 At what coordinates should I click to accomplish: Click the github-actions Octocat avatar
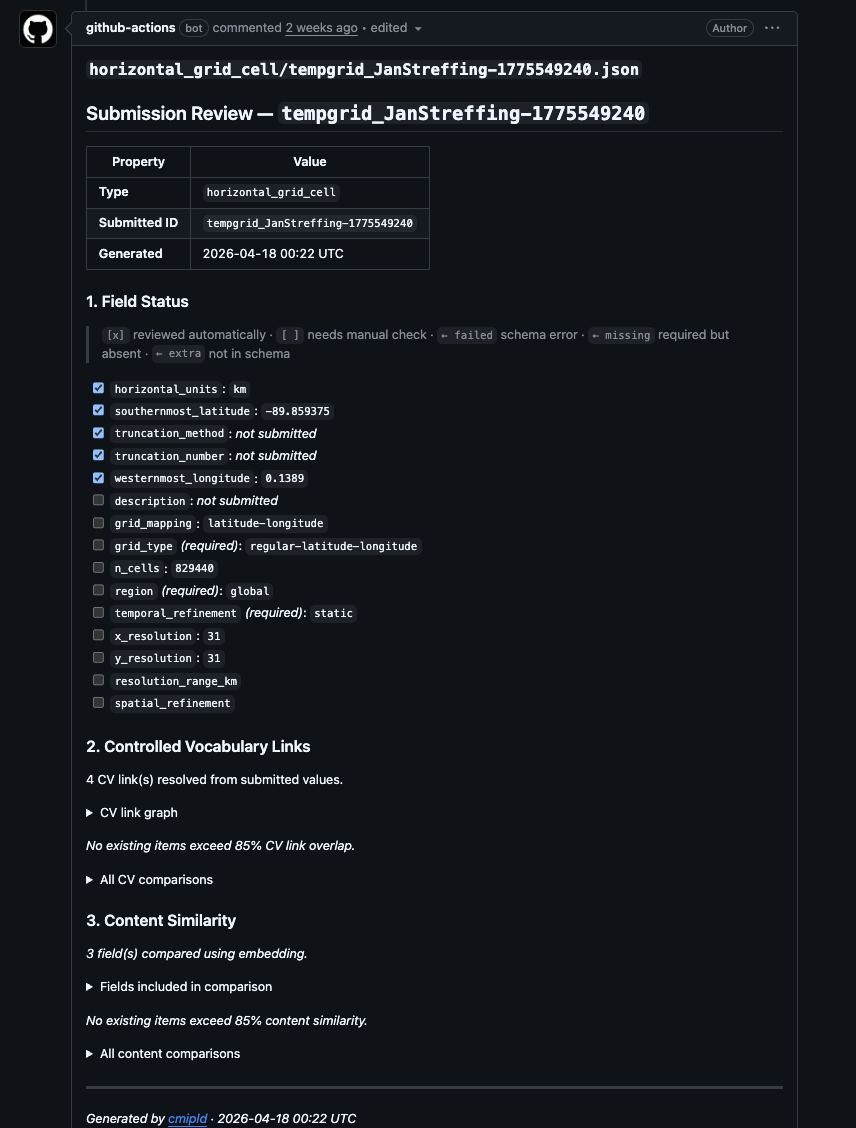[37, 28]
